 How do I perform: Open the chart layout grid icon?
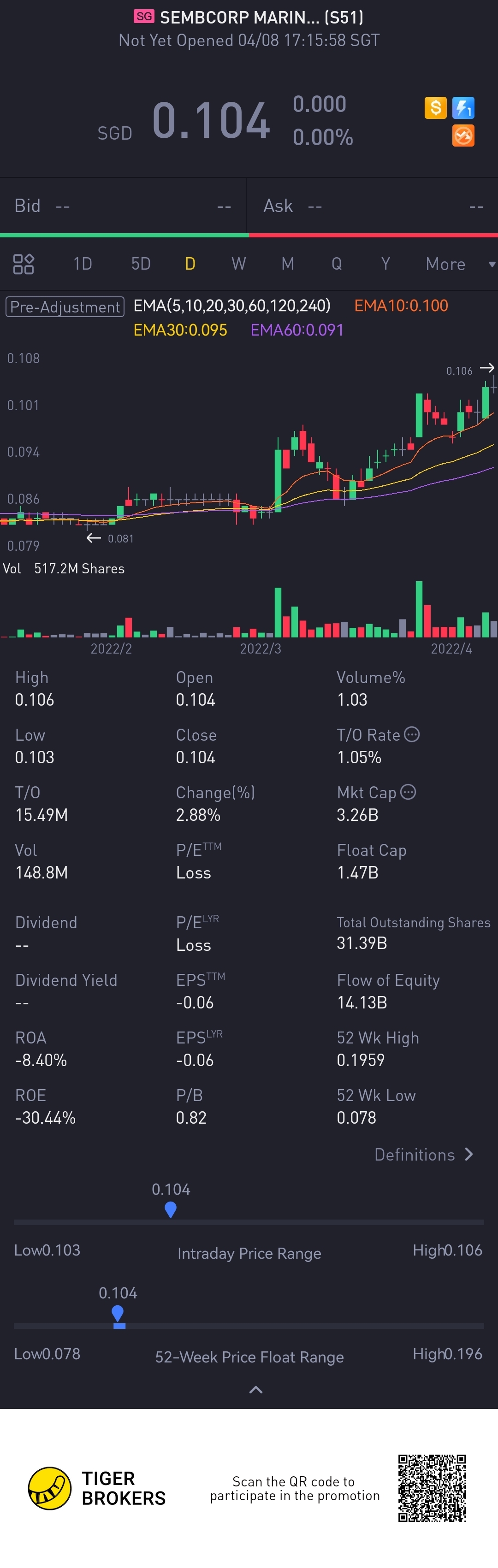point(24,264)
